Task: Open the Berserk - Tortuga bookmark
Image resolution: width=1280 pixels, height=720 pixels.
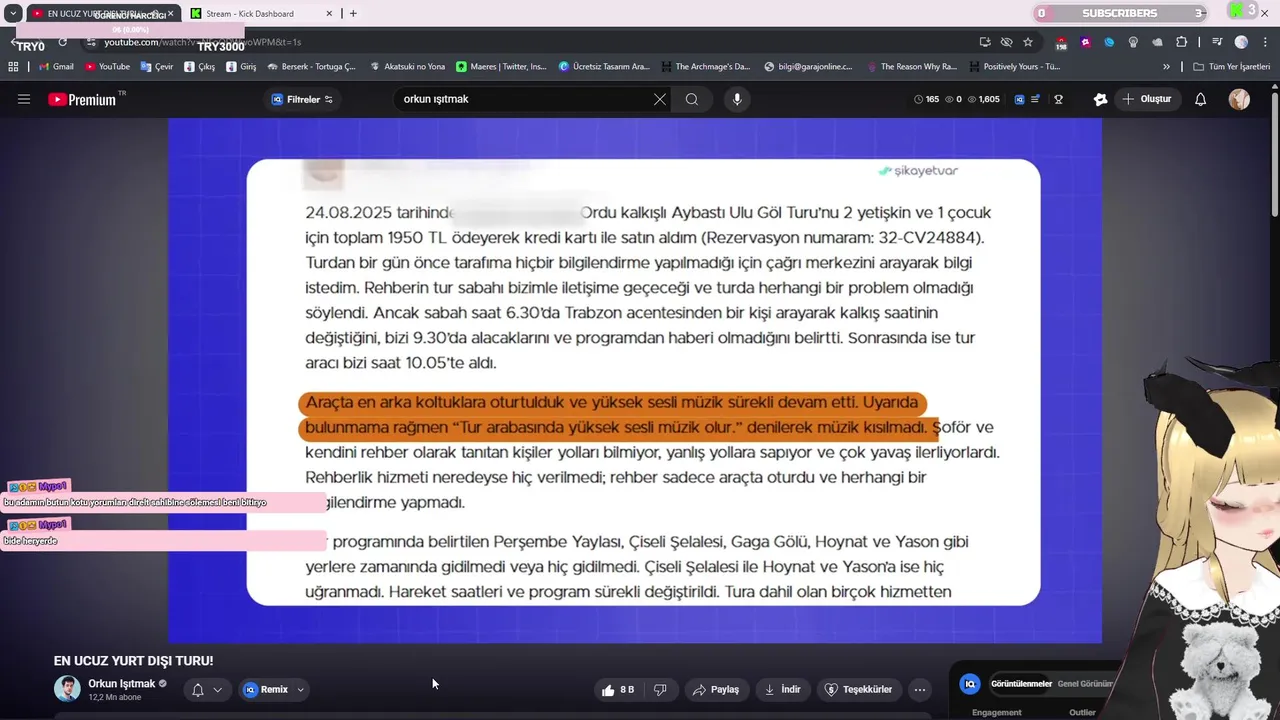Action: coord(312,67)
